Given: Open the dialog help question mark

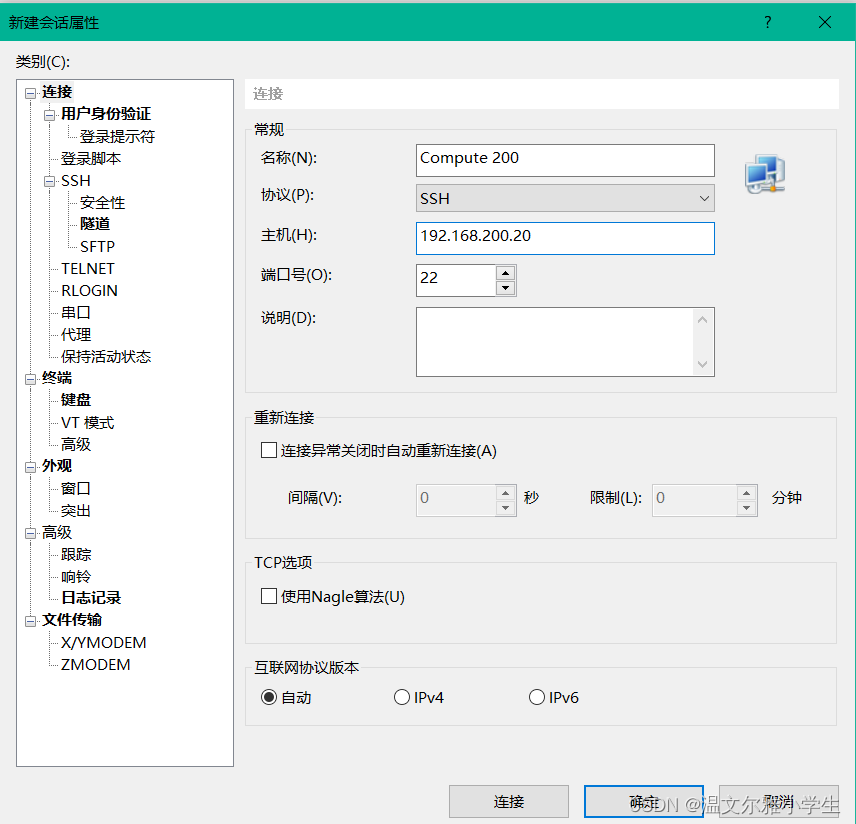Looking at the screenshot, I should click(x=767, y=21).
